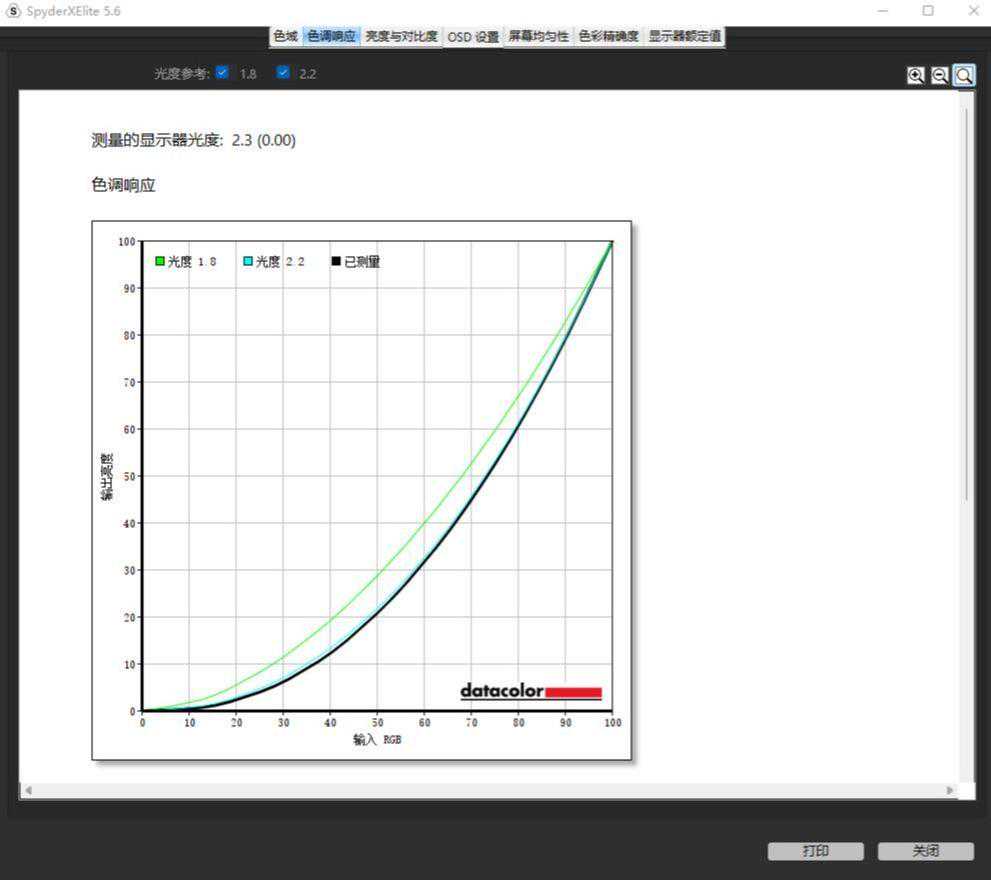The width and height of the screenshot is (991, 880).
Task: Click the zoom out magnifier icon
Action: click(940, 75)
